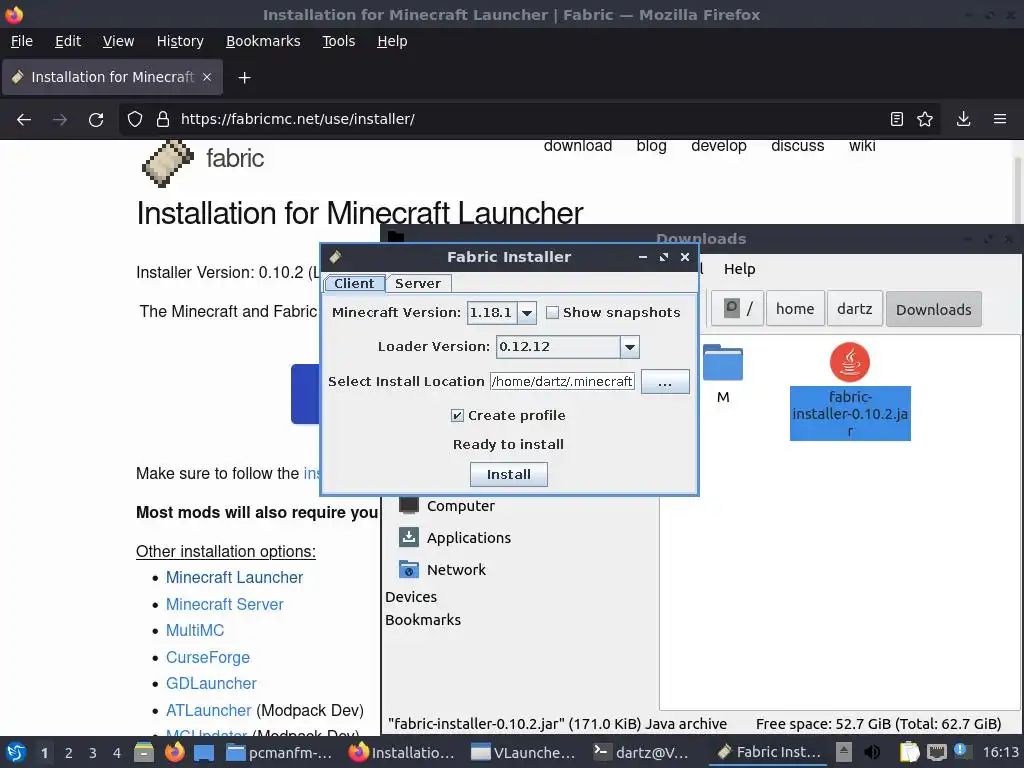Select fabric-installer-0.10.2.jar Java file icon
1024x768 pixels.
(x=850, y=362)
